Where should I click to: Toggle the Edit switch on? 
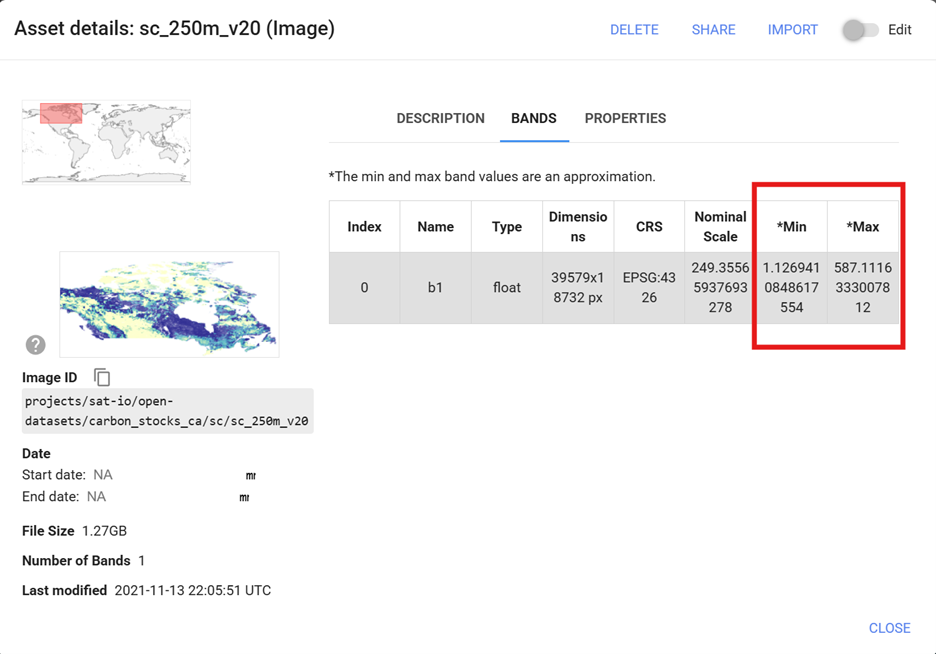860,30
